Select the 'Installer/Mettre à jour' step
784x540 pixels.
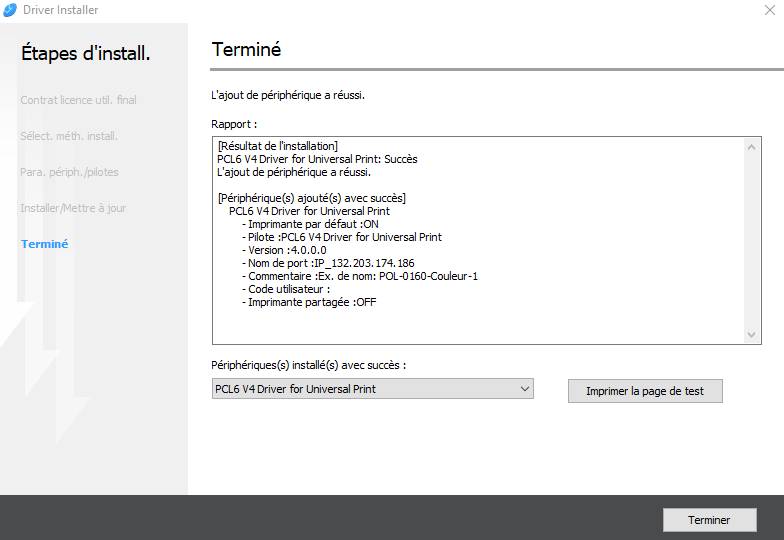(x=73, y=208)
